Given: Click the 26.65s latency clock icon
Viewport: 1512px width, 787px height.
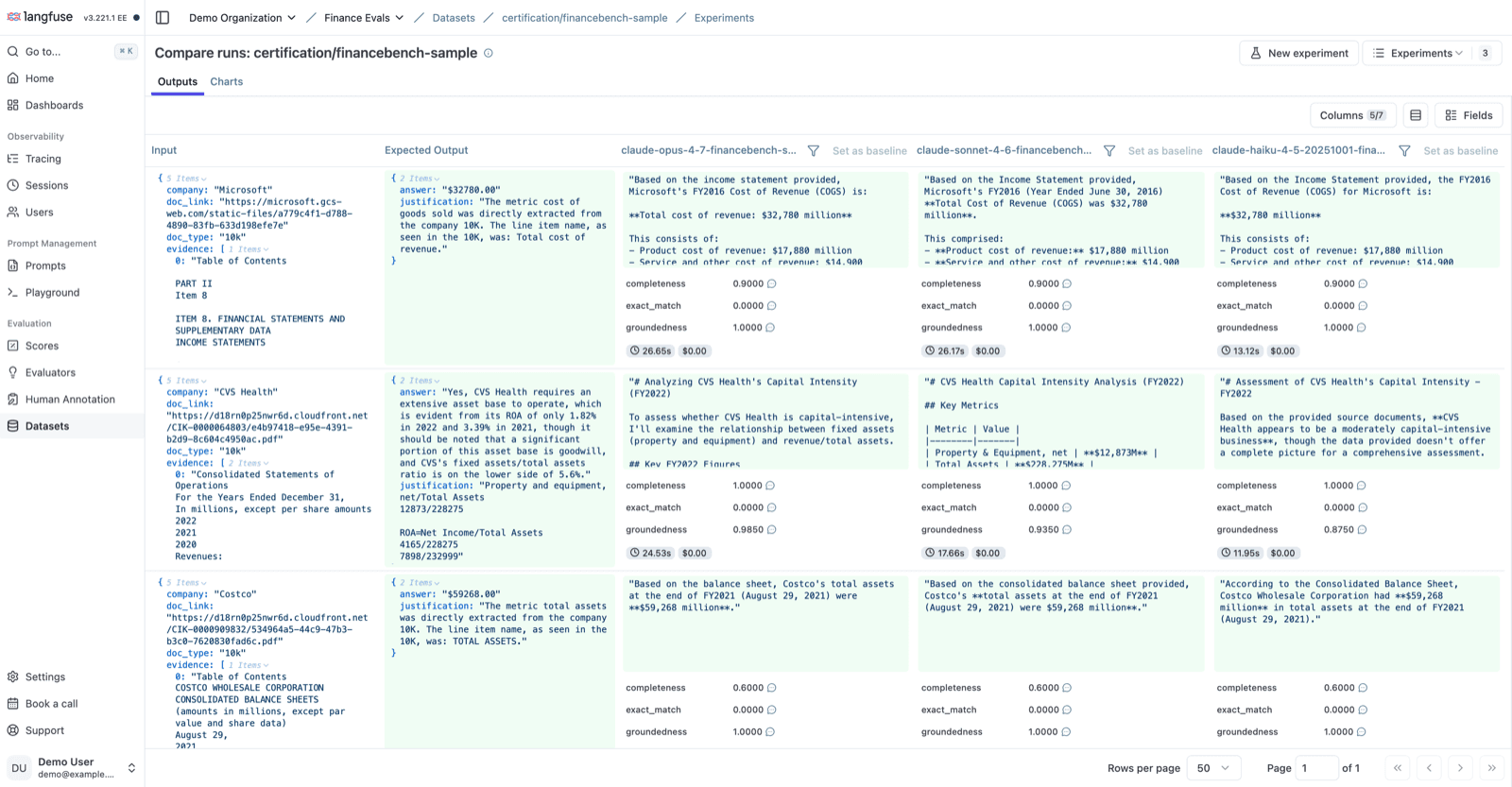Looking at the screenshot, I should click(635, 351).
